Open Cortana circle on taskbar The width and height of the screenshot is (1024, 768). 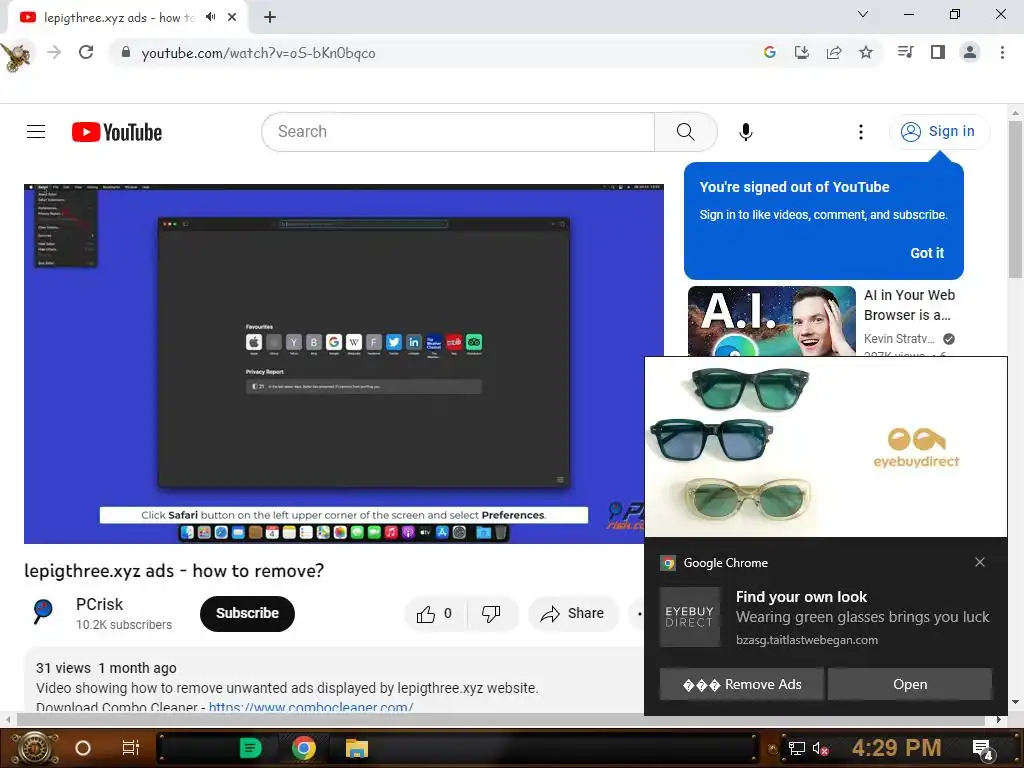(83, 748)
